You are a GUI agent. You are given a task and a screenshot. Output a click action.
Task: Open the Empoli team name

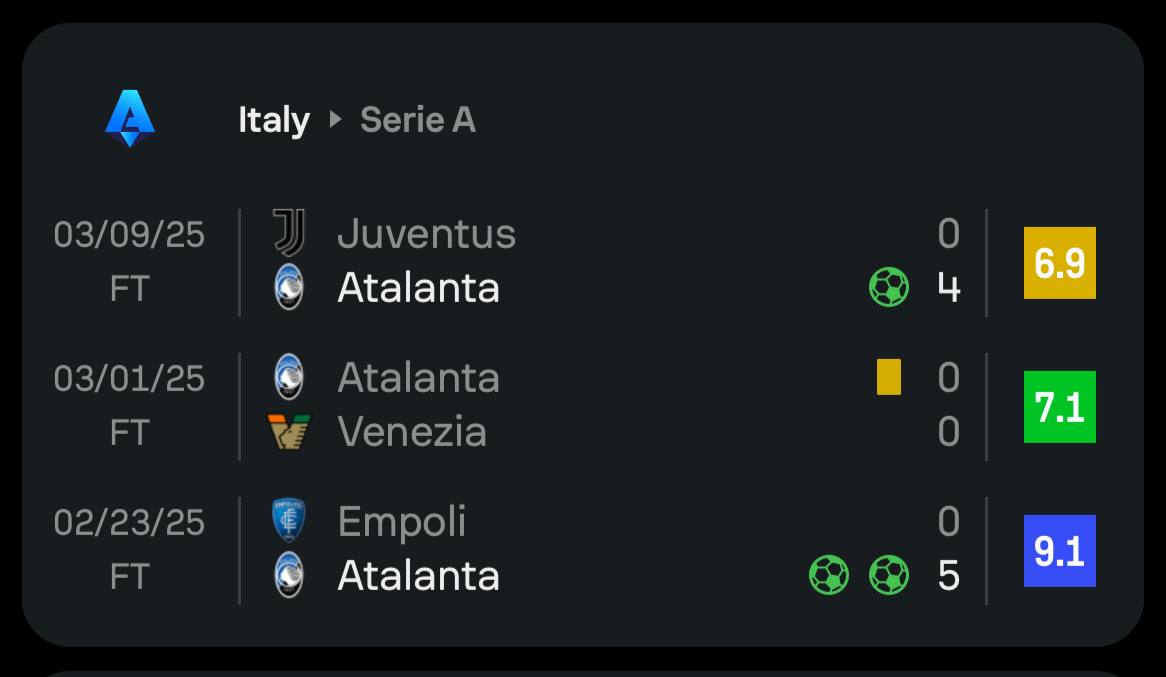(x=402, y=522)
